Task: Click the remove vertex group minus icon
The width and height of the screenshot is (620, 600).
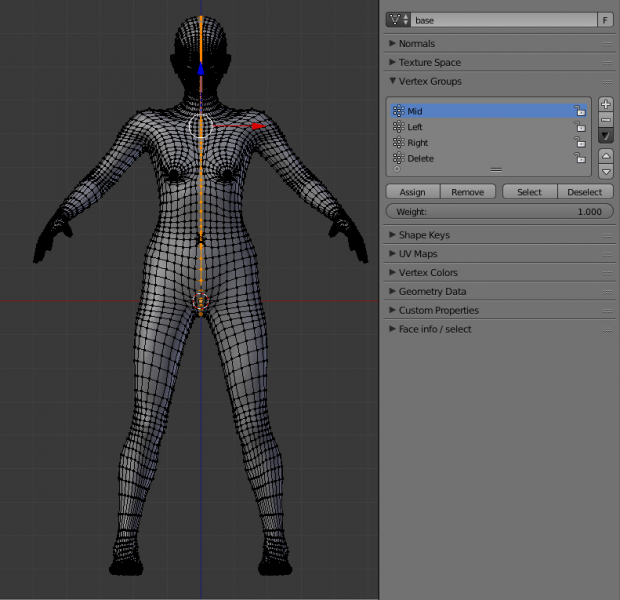Action: tap(606, 120)
